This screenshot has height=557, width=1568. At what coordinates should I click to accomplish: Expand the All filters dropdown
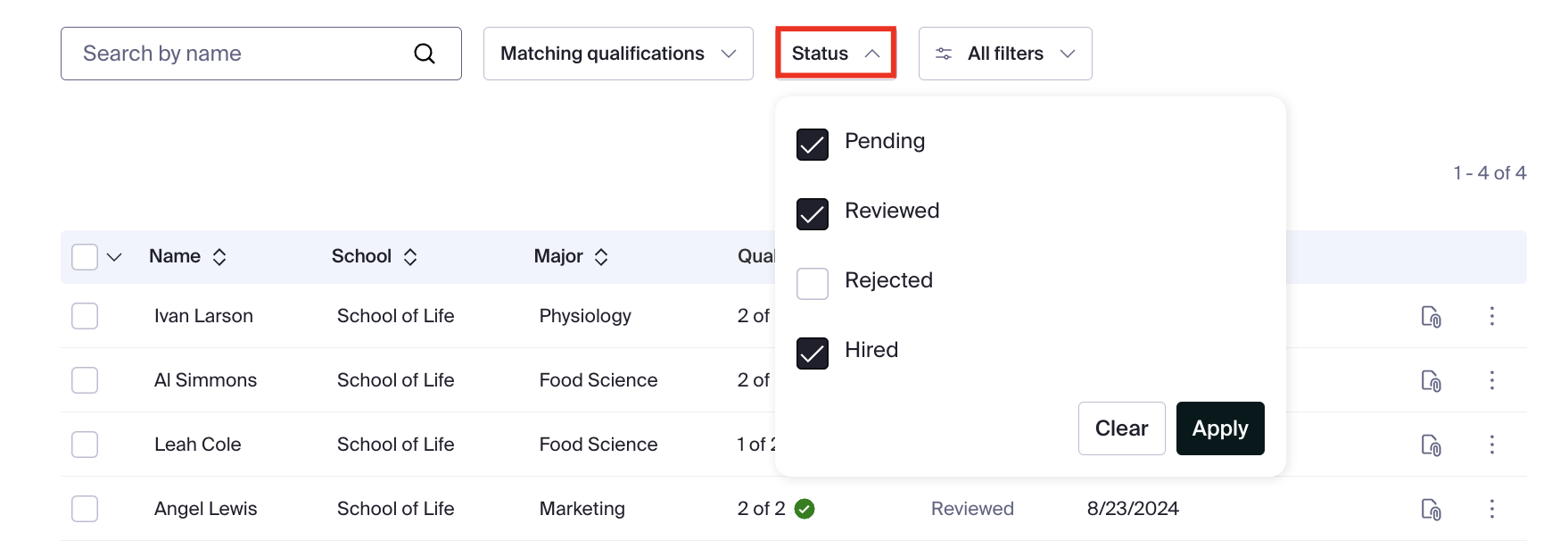[x=1005, y=54]
